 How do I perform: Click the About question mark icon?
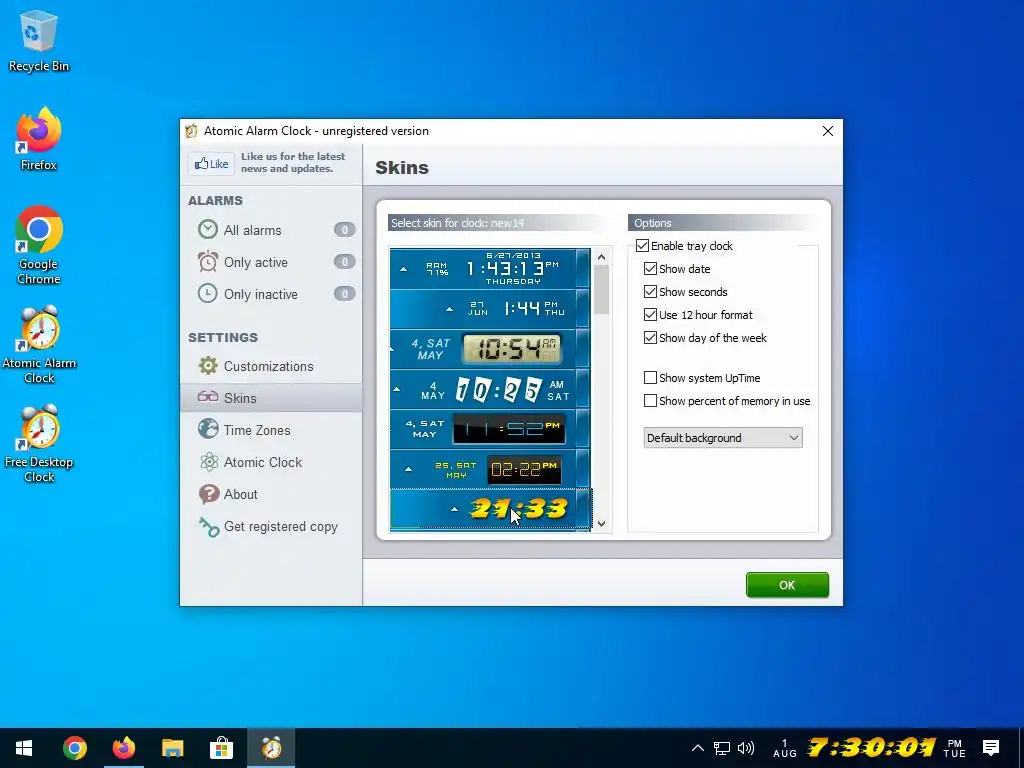(x=209, y=494)
